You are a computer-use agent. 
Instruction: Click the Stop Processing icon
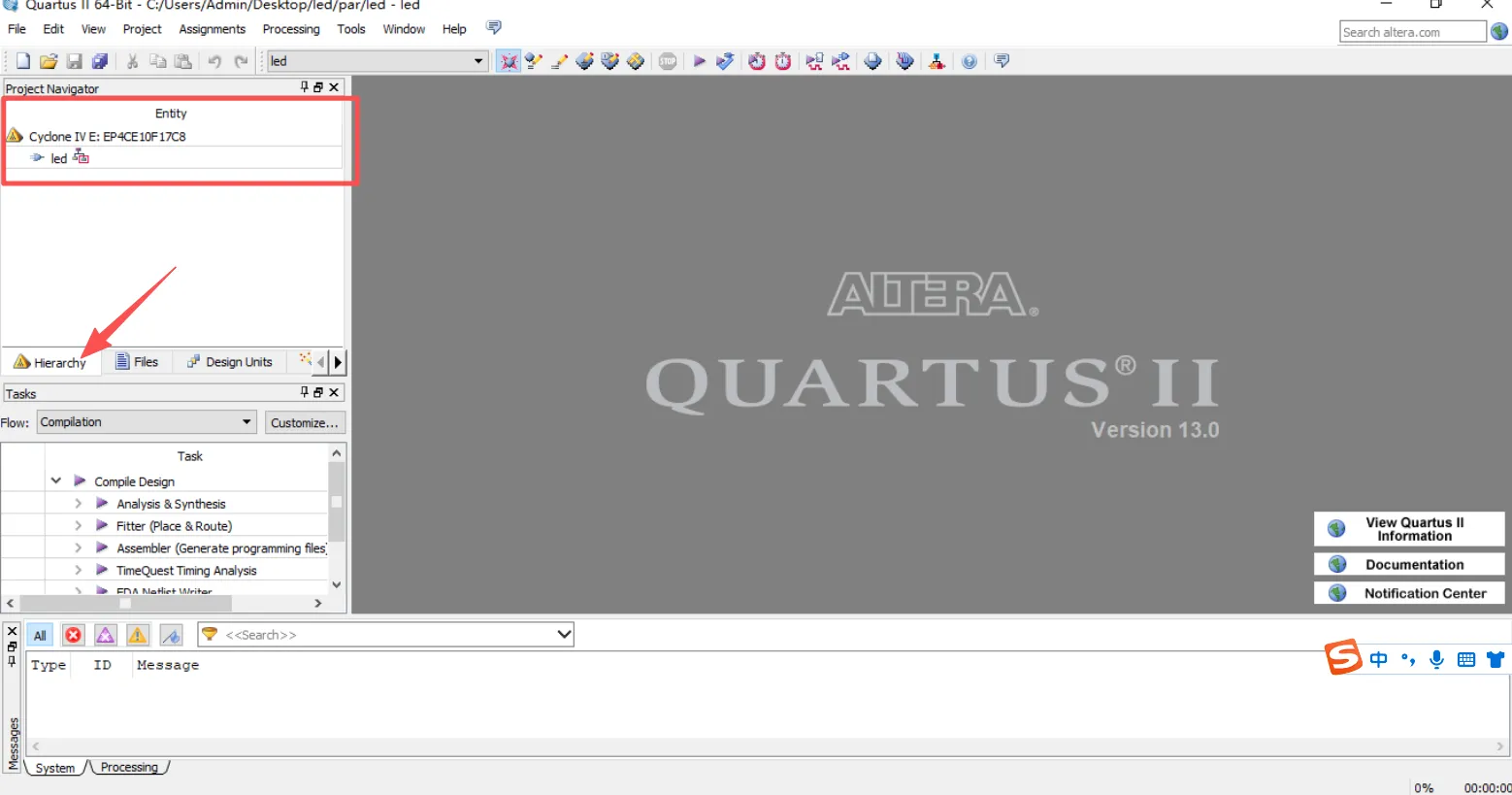pyautogui.click(x=668, y=61)
